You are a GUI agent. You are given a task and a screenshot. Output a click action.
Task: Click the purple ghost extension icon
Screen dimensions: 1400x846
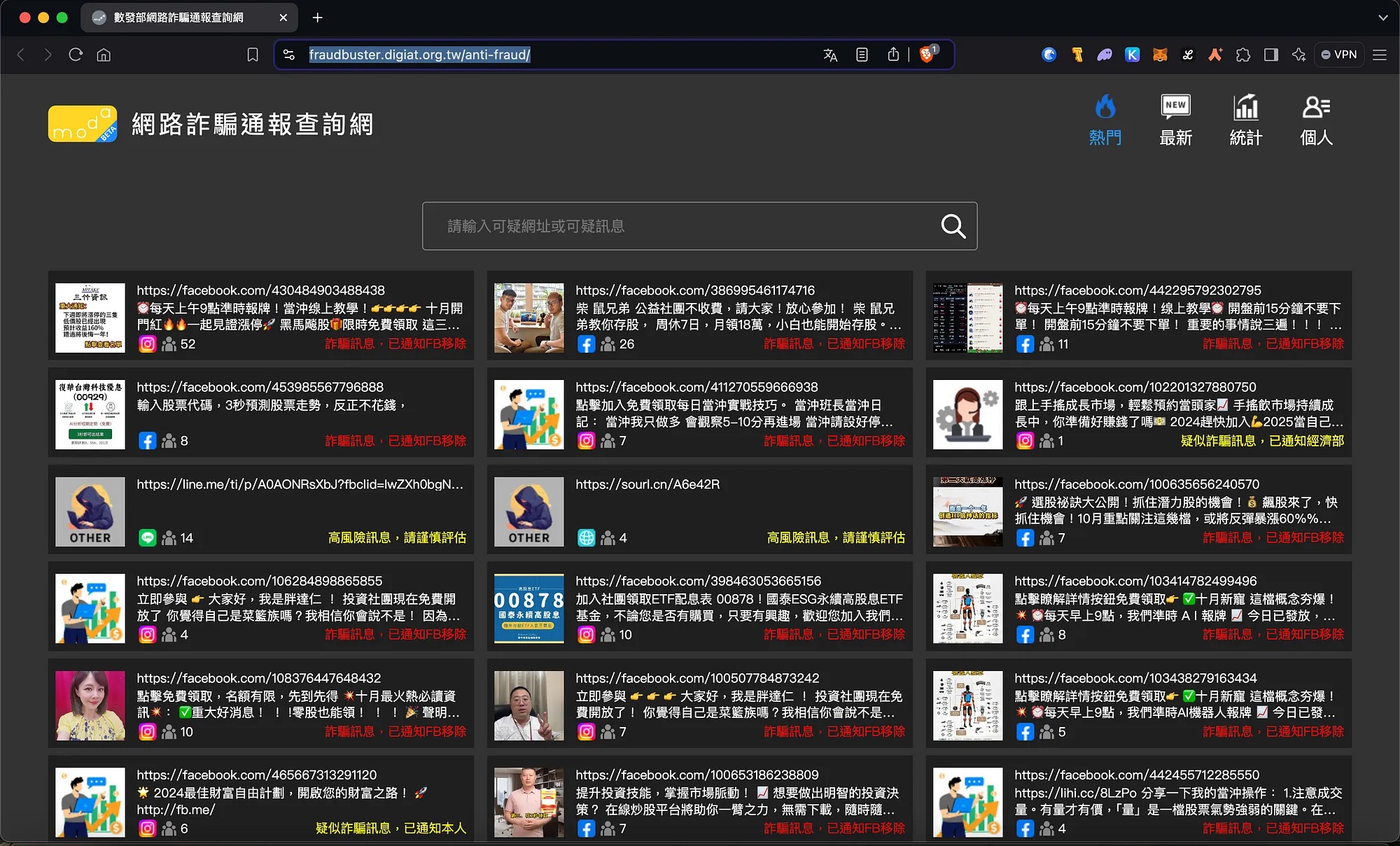click(1105, 55)
